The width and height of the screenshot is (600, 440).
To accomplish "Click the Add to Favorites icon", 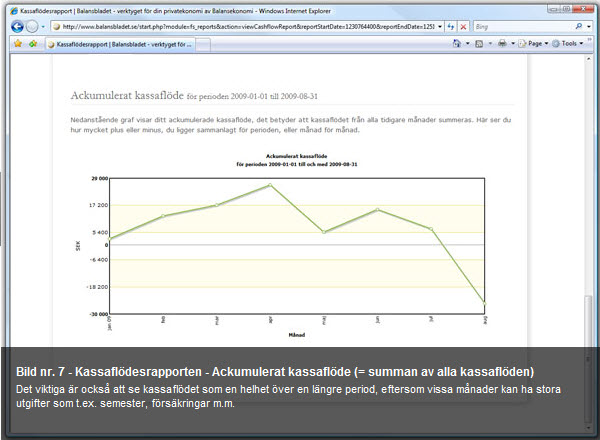I will pos(33,44).
